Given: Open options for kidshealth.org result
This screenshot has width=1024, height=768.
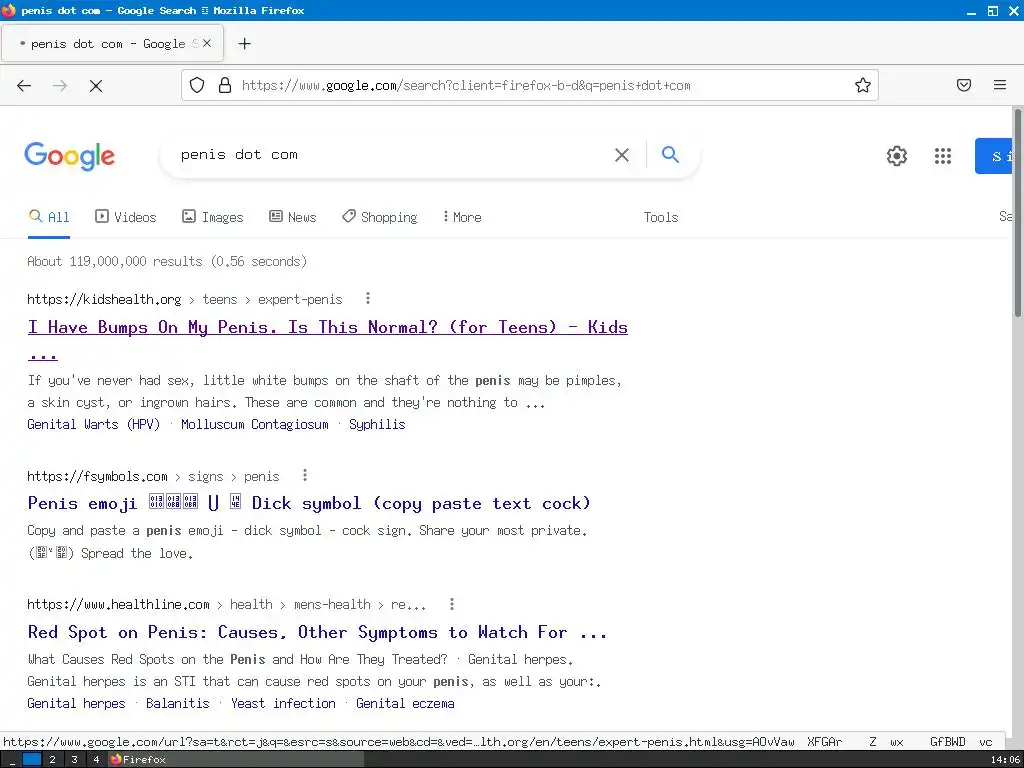Looking at the screenshot, I should [x=368, y=298].
